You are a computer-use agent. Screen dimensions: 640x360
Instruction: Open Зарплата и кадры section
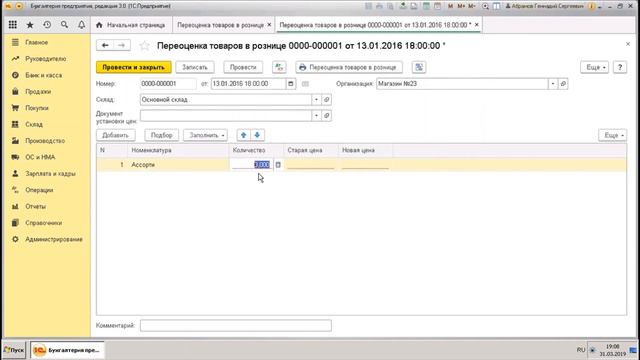50,173
